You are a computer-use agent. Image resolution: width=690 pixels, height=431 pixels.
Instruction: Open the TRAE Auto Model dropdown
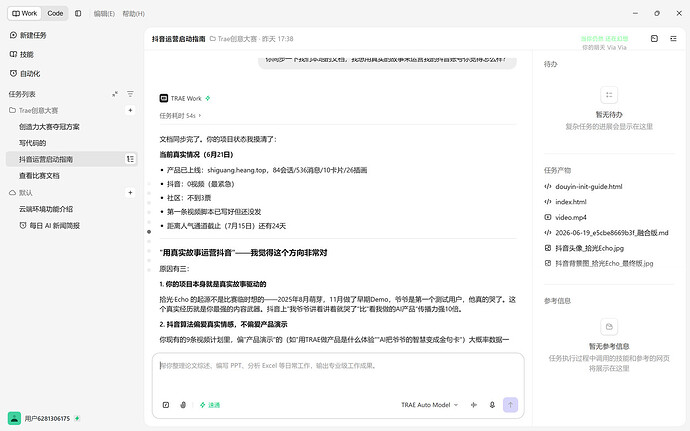click(429, 405)
